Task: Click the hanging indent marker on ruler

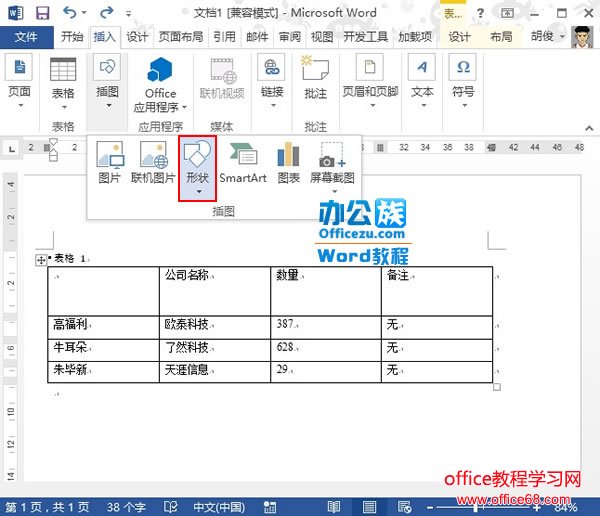Action: click(54, 152)
